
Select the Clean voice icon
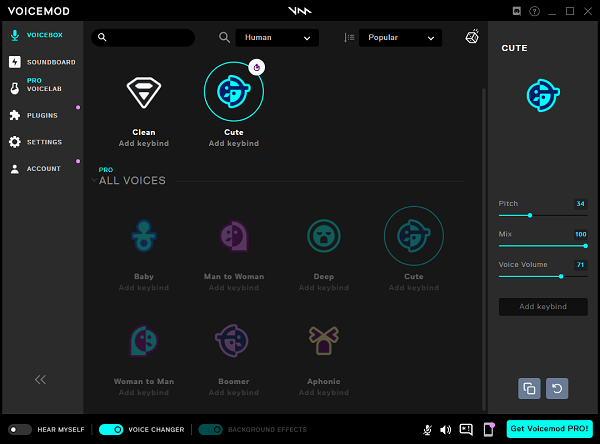click(x=143, y=92)
